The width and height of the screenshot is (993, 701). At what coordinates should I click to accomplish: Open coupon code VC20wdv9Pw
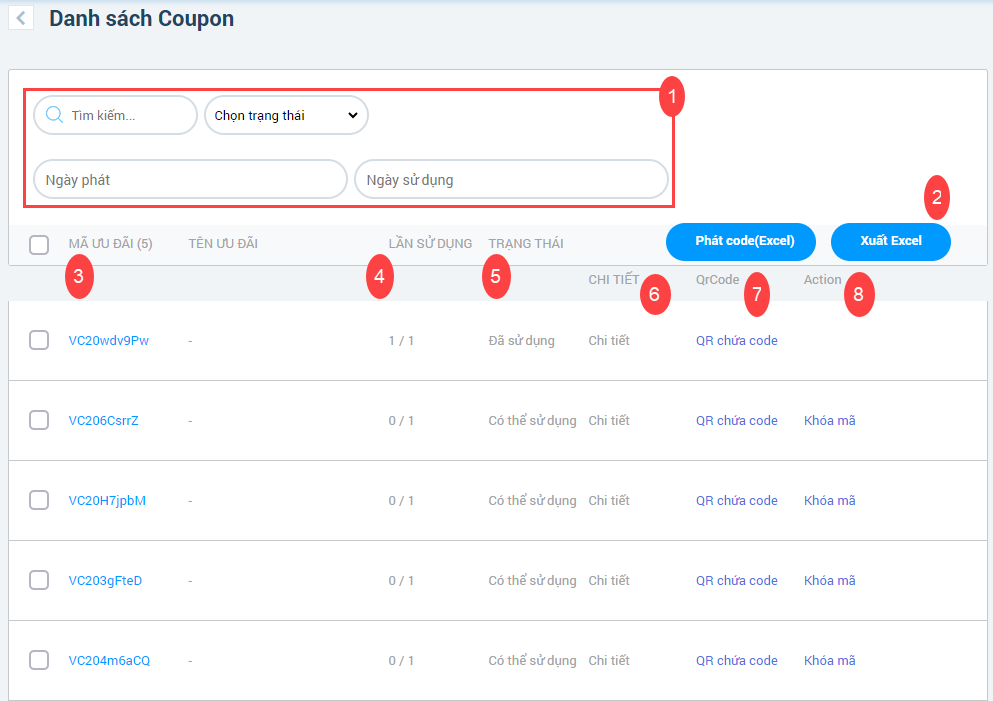(x=108, y=341)
